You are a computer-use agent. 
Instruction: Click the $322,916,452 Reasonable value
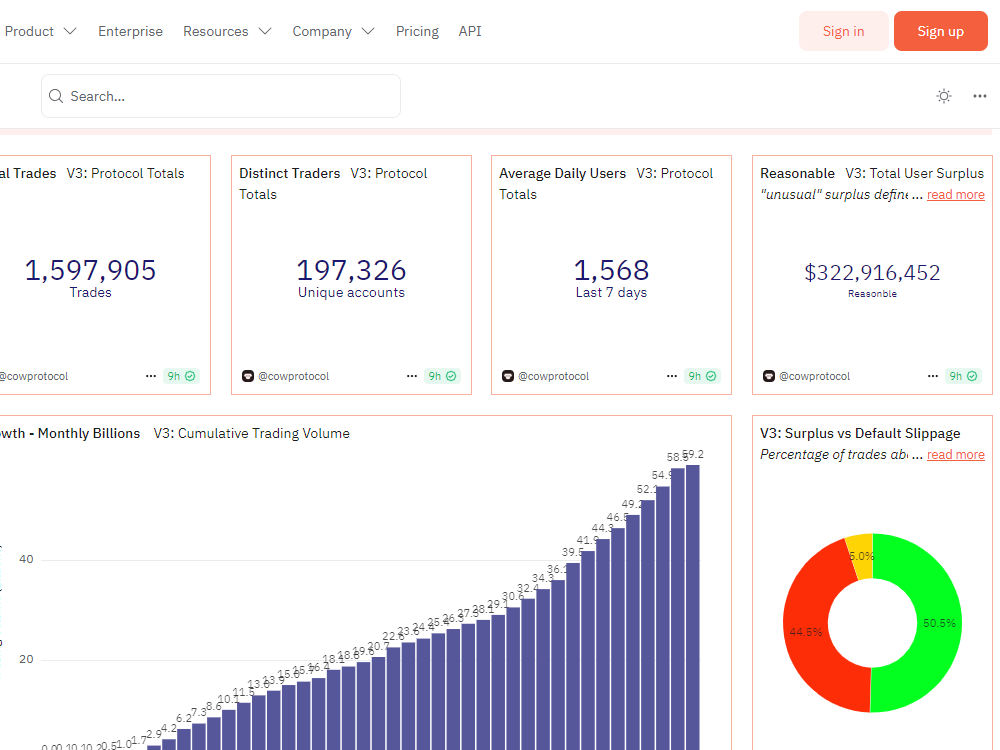(872, 273)
